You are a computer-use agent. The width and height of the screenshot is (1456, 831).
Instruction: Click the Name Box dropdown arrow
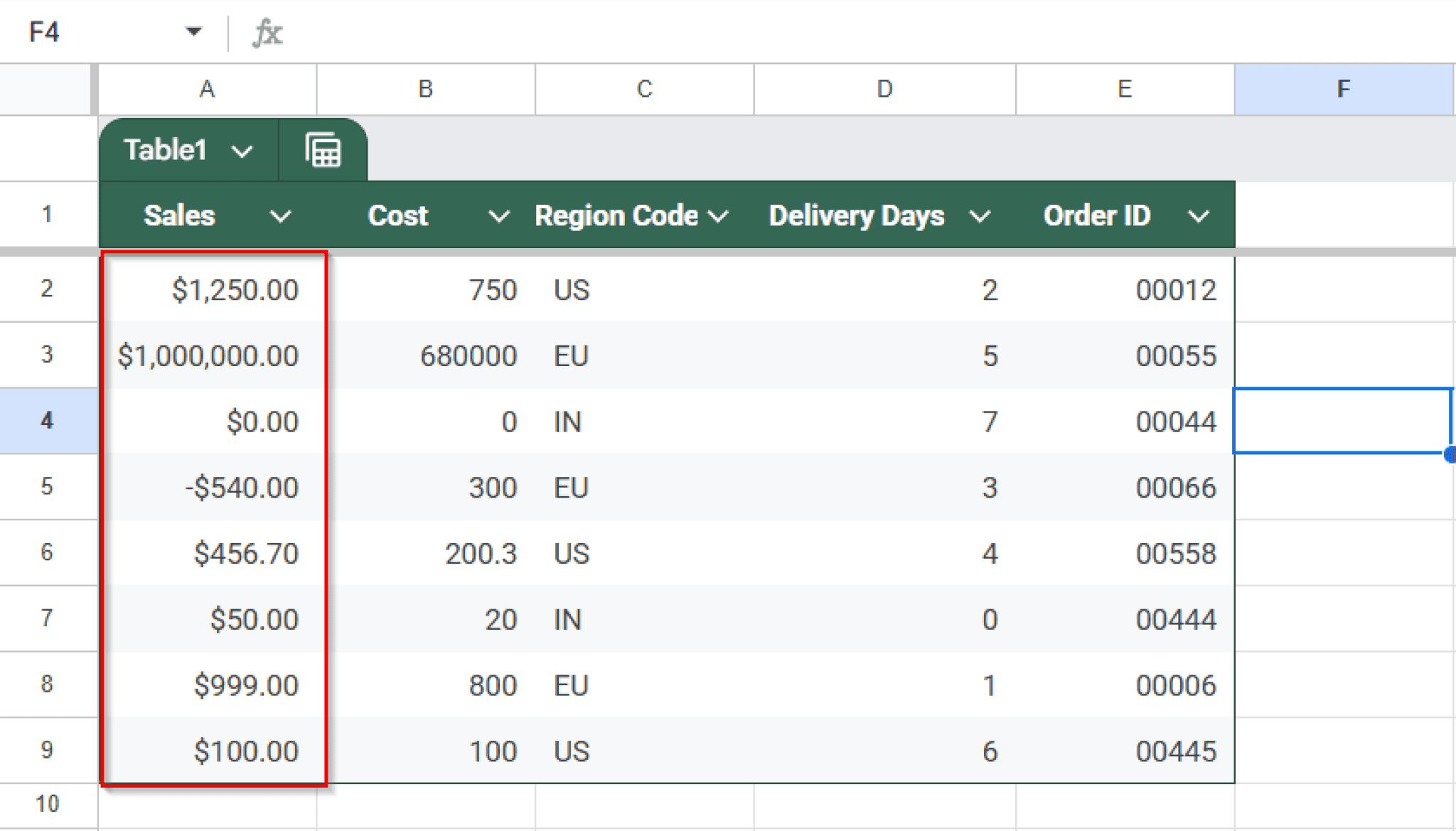193,32
